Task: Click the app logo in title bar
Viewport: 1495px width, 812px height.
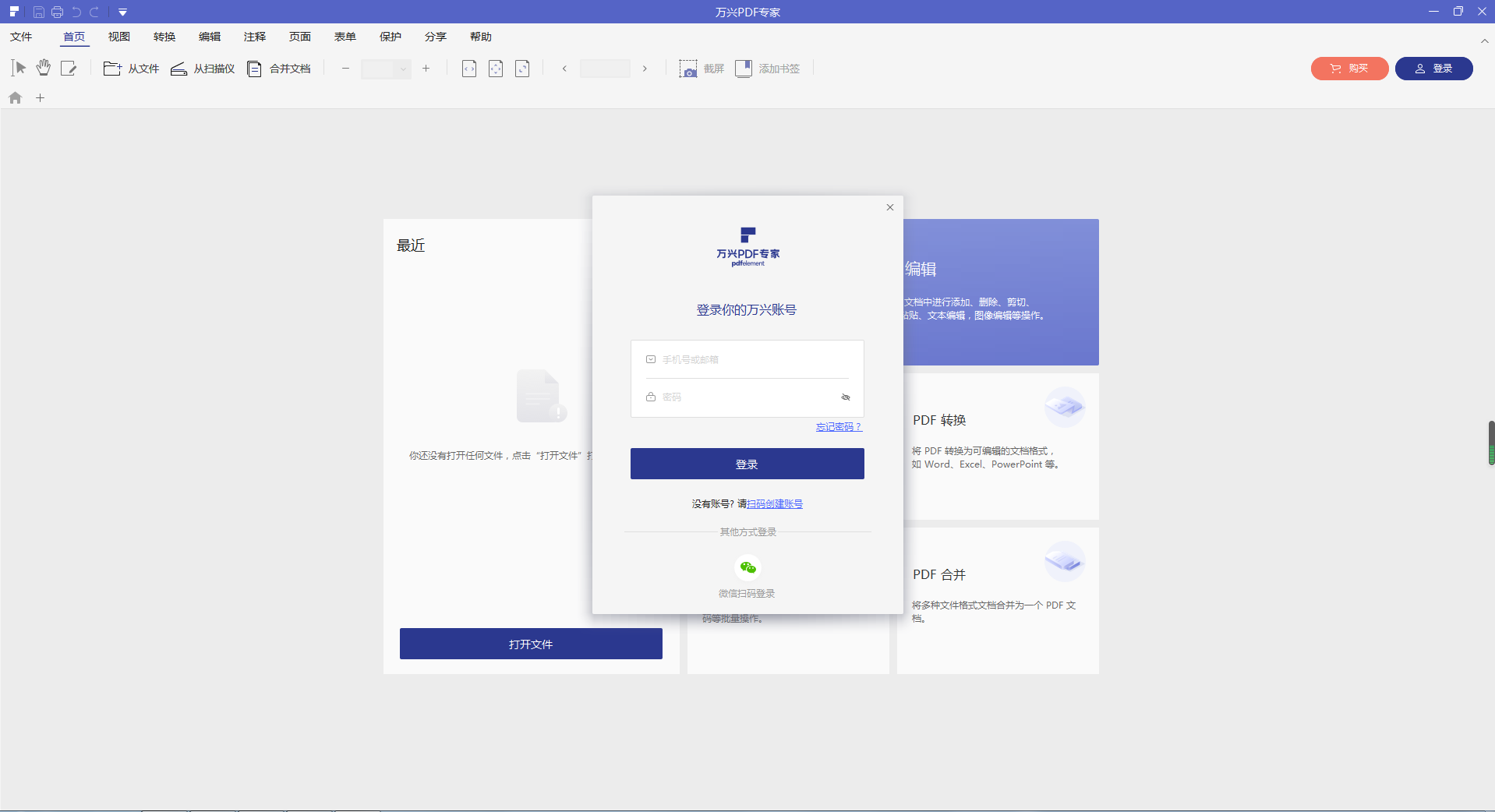Action: point(14,12)
